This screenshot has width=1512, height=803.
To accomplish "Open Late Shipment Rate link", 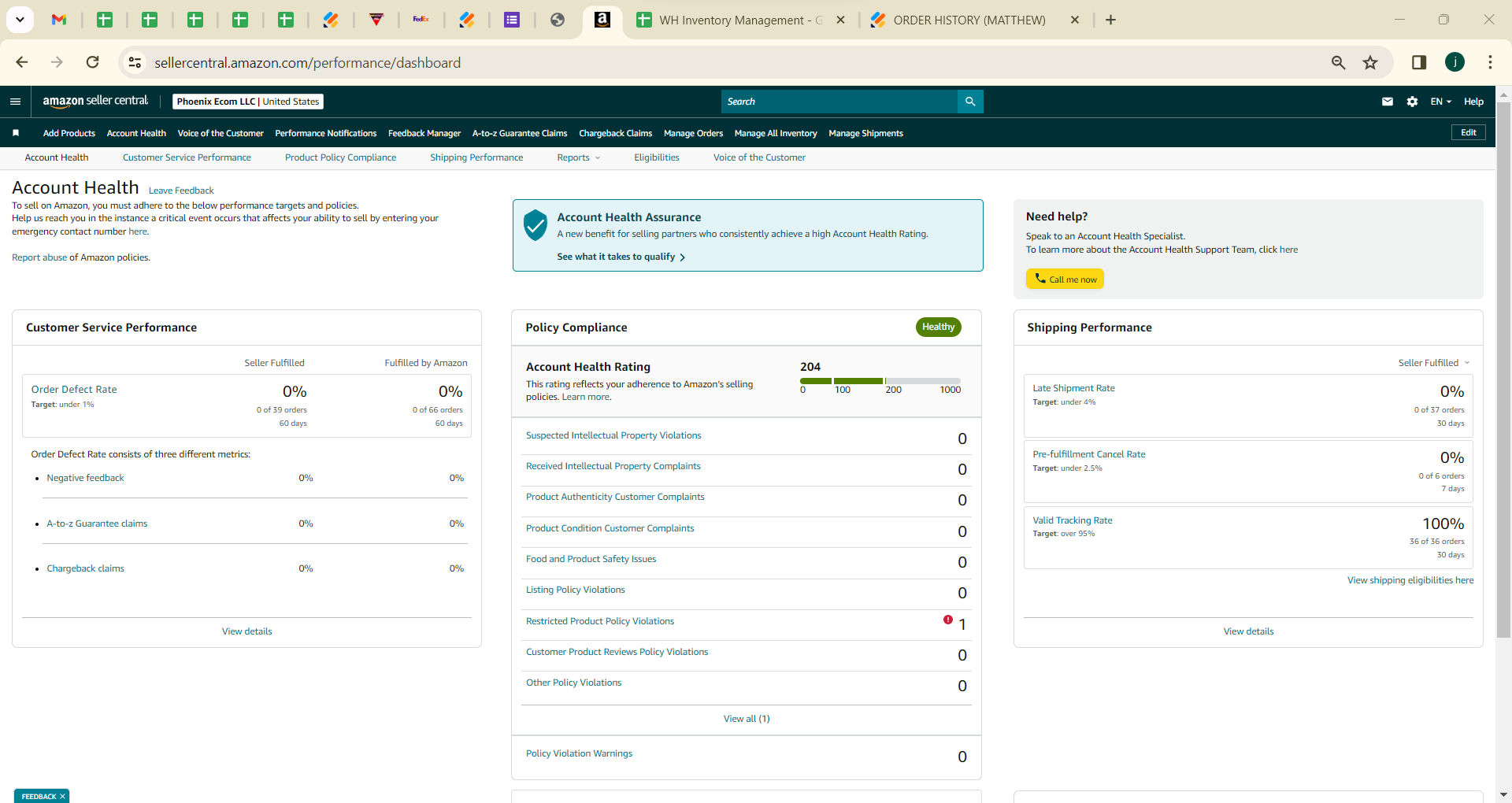I will (1073, 388).
